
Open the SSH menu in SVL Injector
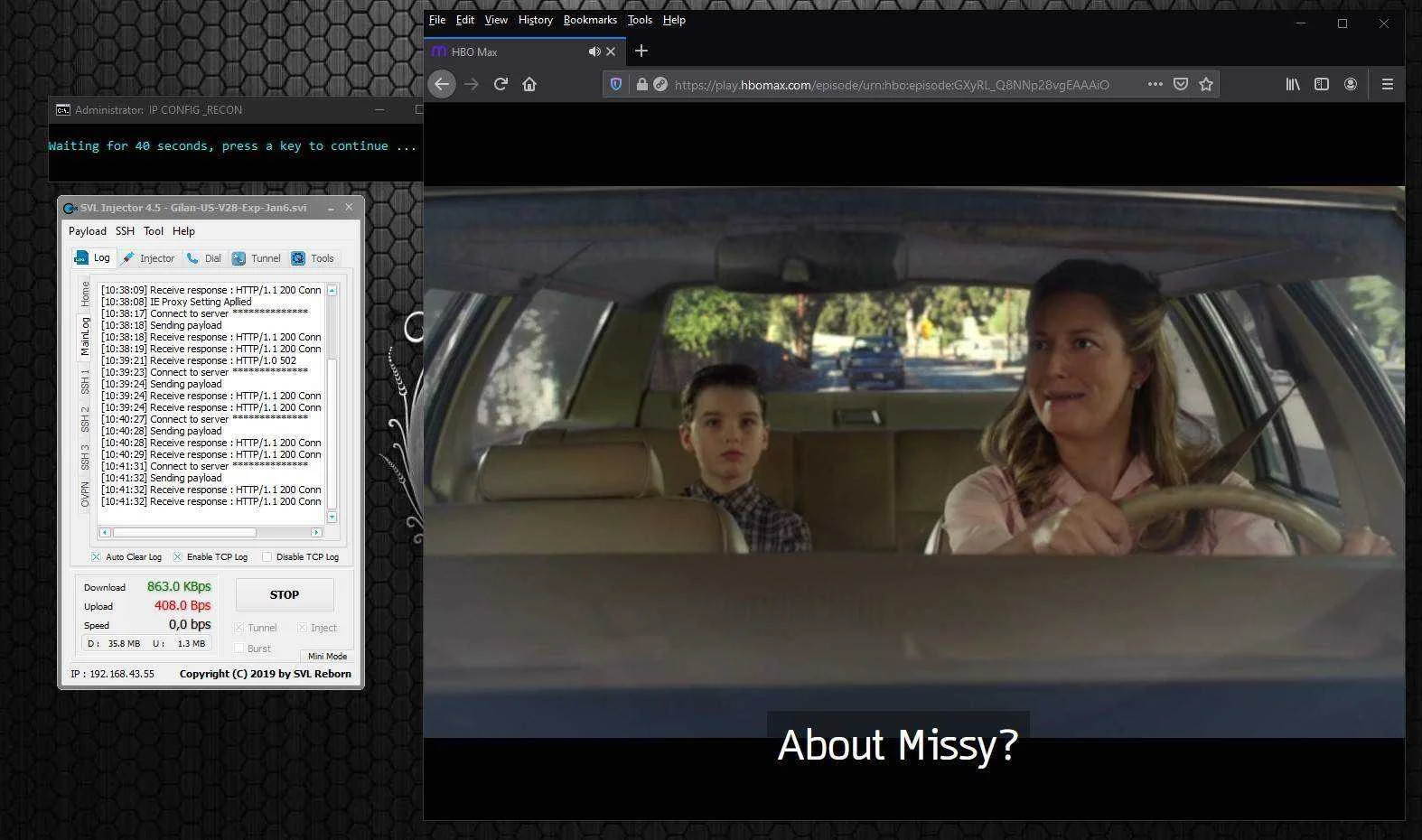point(125,231)
